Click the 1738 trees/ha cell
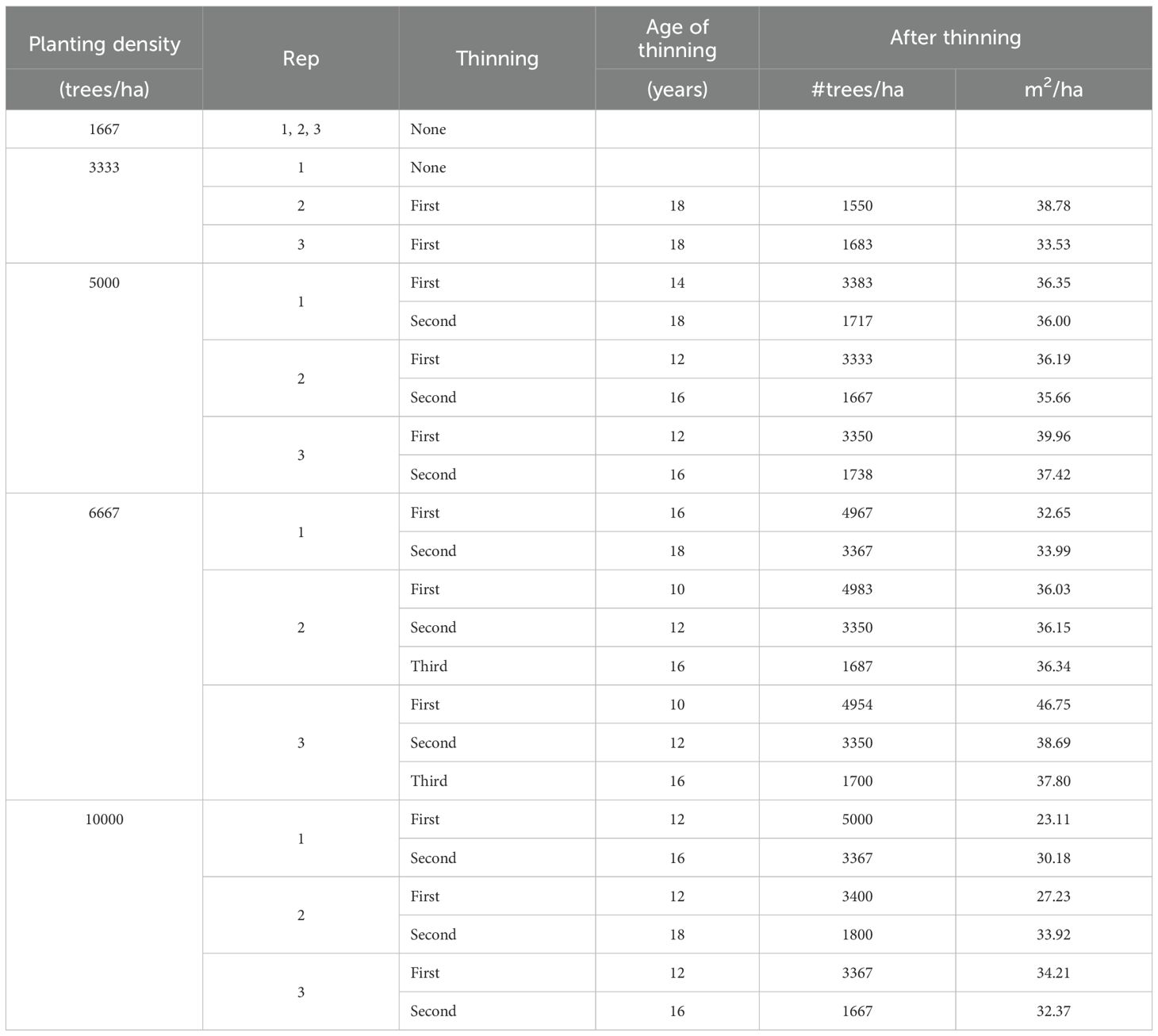Screen dimensions: 1158x1036 [x=857, y=474]
